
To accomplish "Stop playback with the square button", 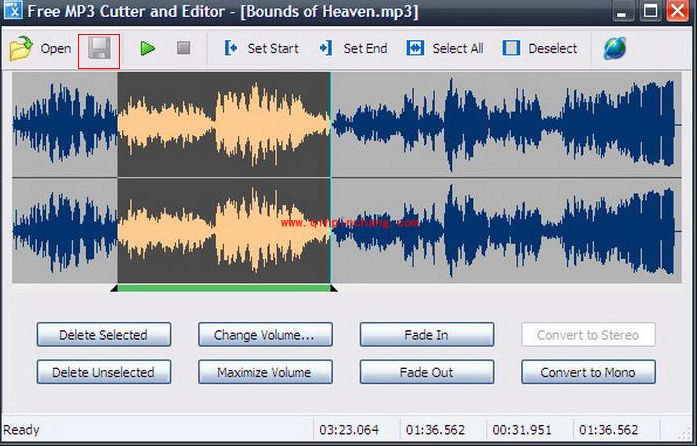I will point(184,48).
